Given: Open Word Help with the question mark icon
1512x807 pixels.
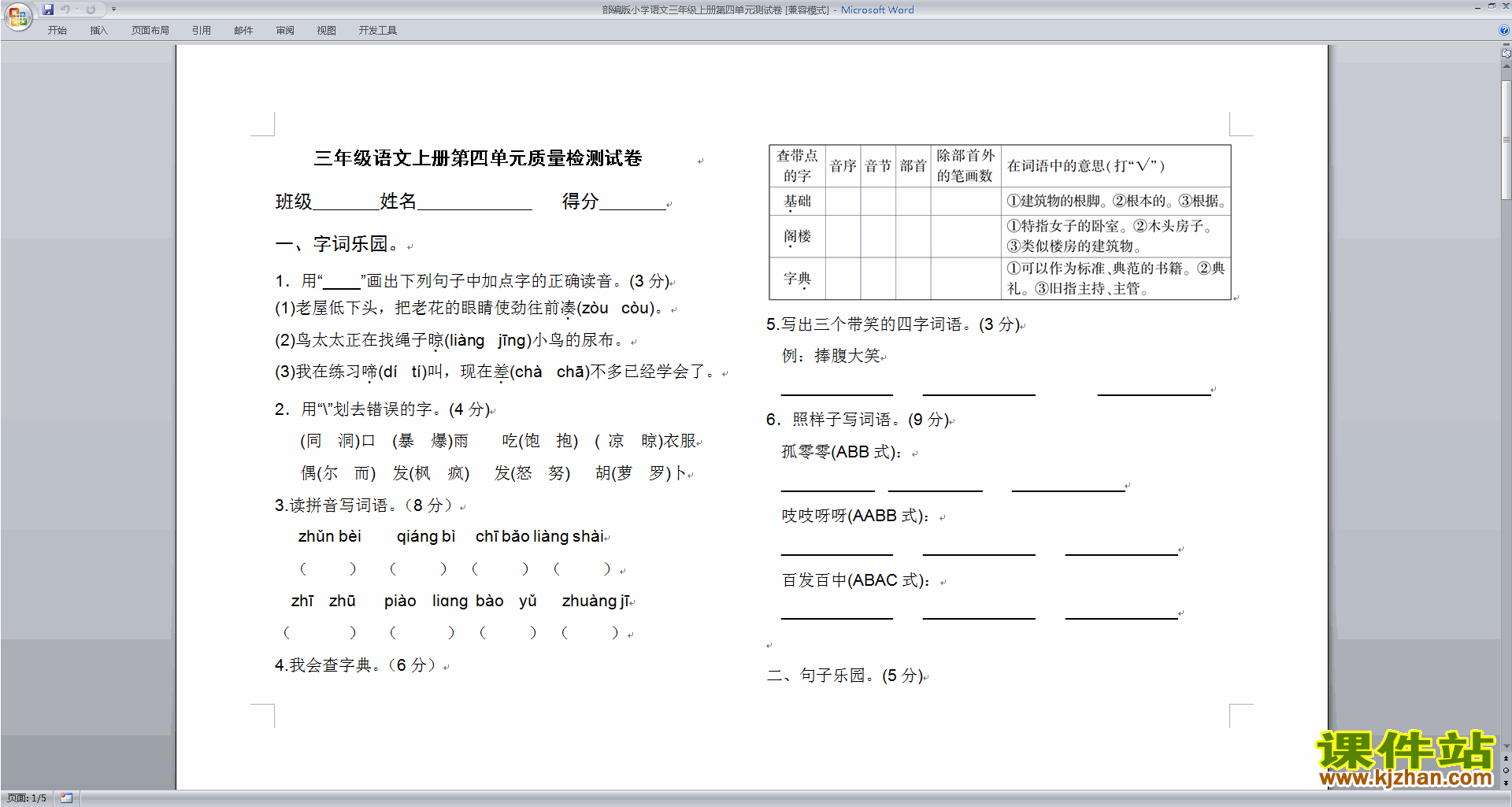Looking at the screenshot, I should pos(1504,31).
